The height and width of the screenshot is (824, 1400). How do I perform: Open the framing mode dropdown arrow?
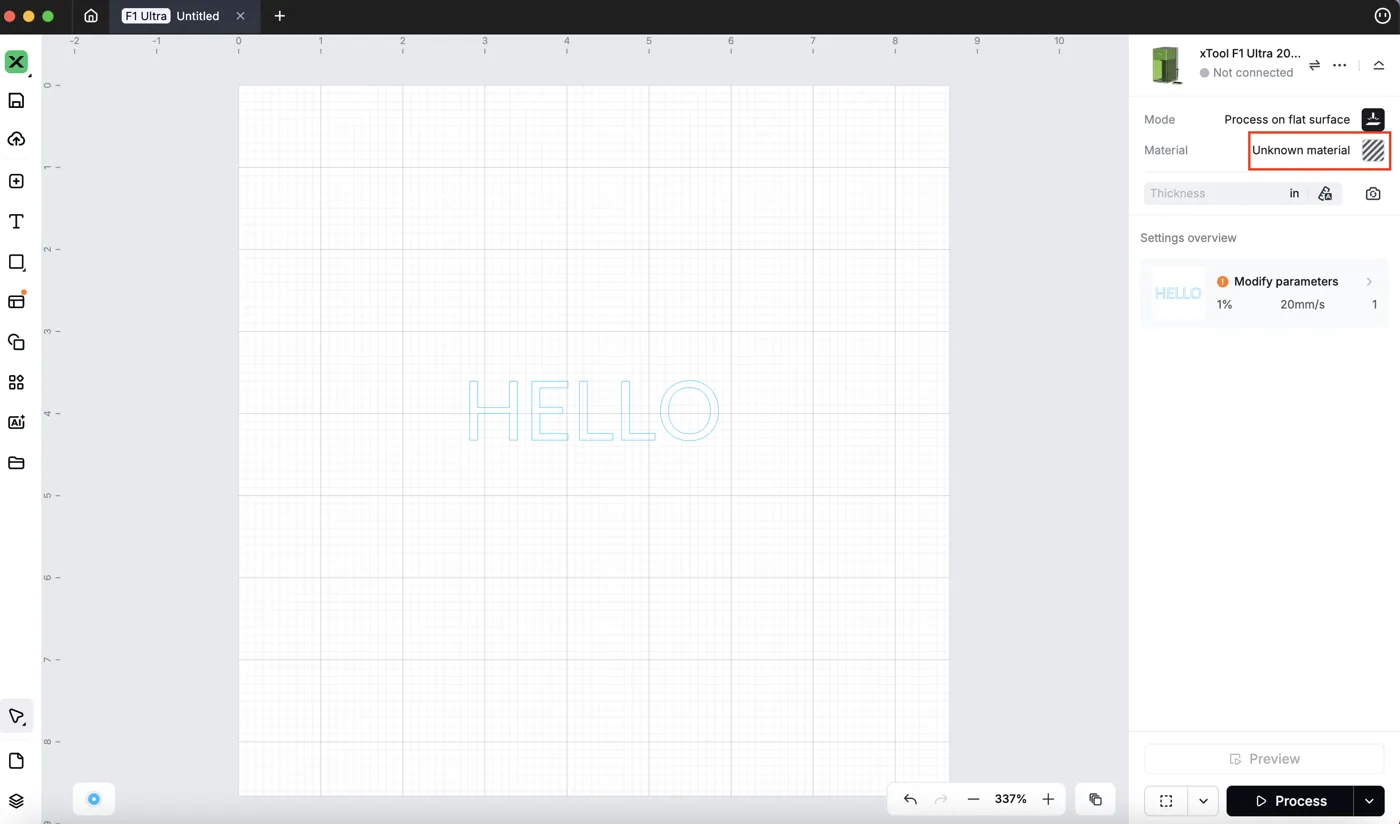1203,801
